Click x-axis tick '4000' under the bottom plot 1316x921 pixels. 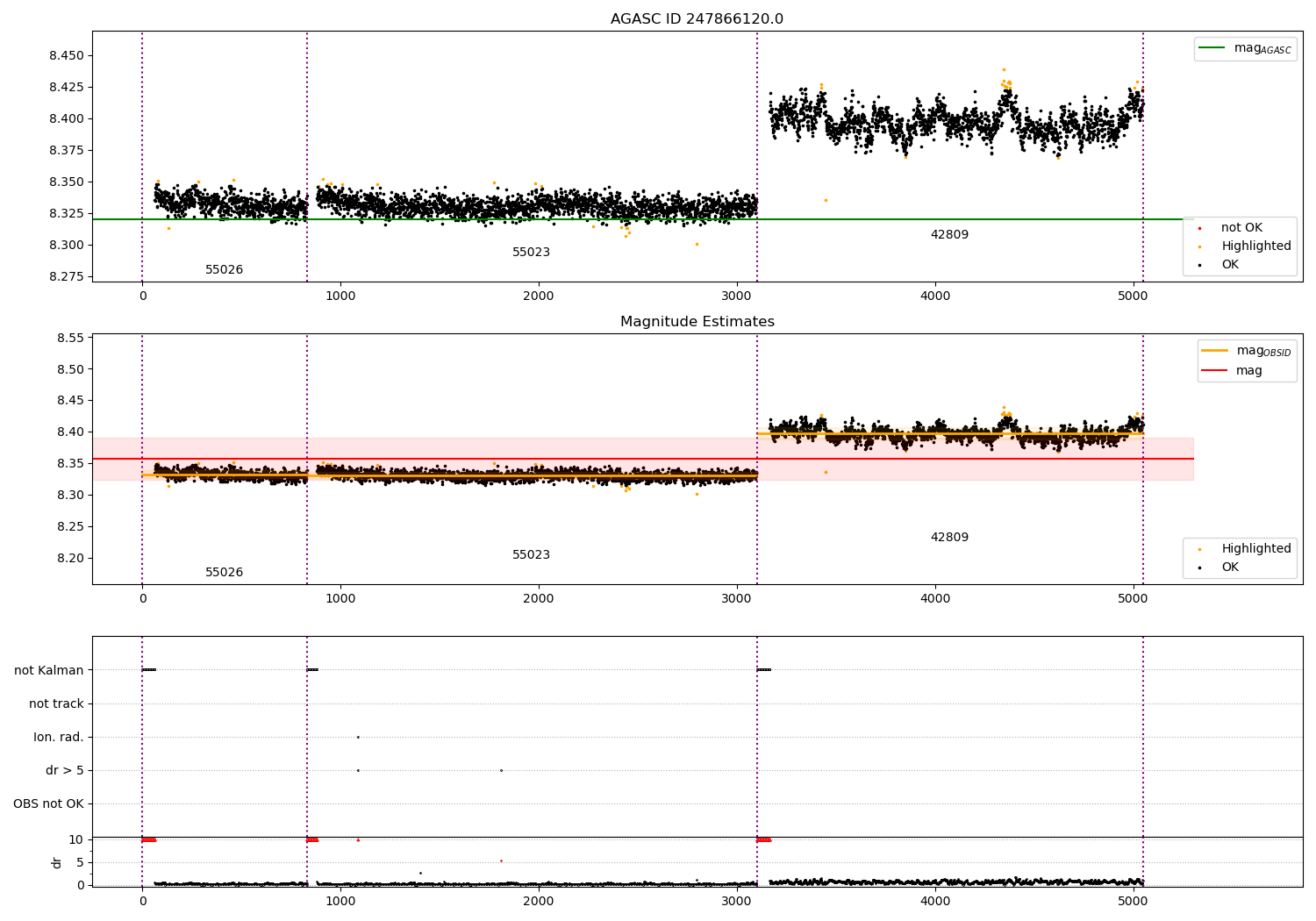pyautogui.click(x=935, y=902)
